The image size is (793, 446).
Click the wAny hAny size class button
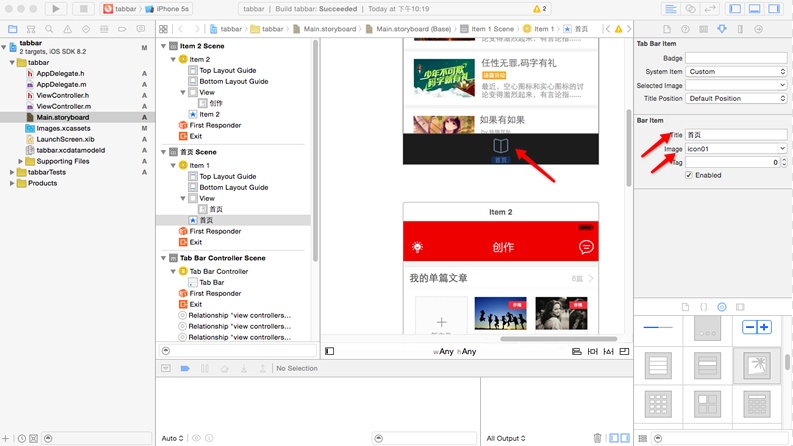[x=455, y=351]
